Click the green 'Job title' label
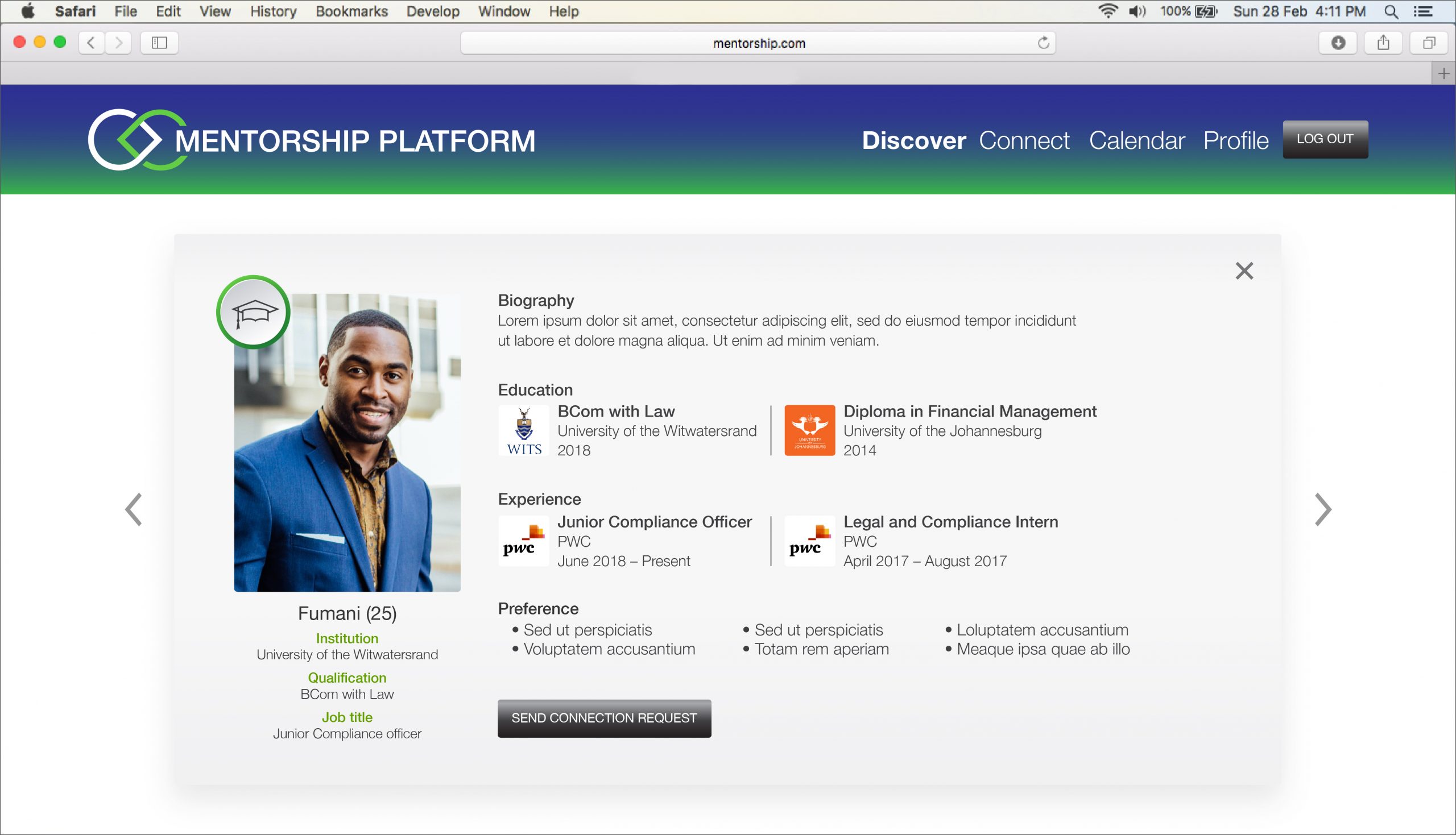This screenshot has height=835, width=1456. coord(347,717)
